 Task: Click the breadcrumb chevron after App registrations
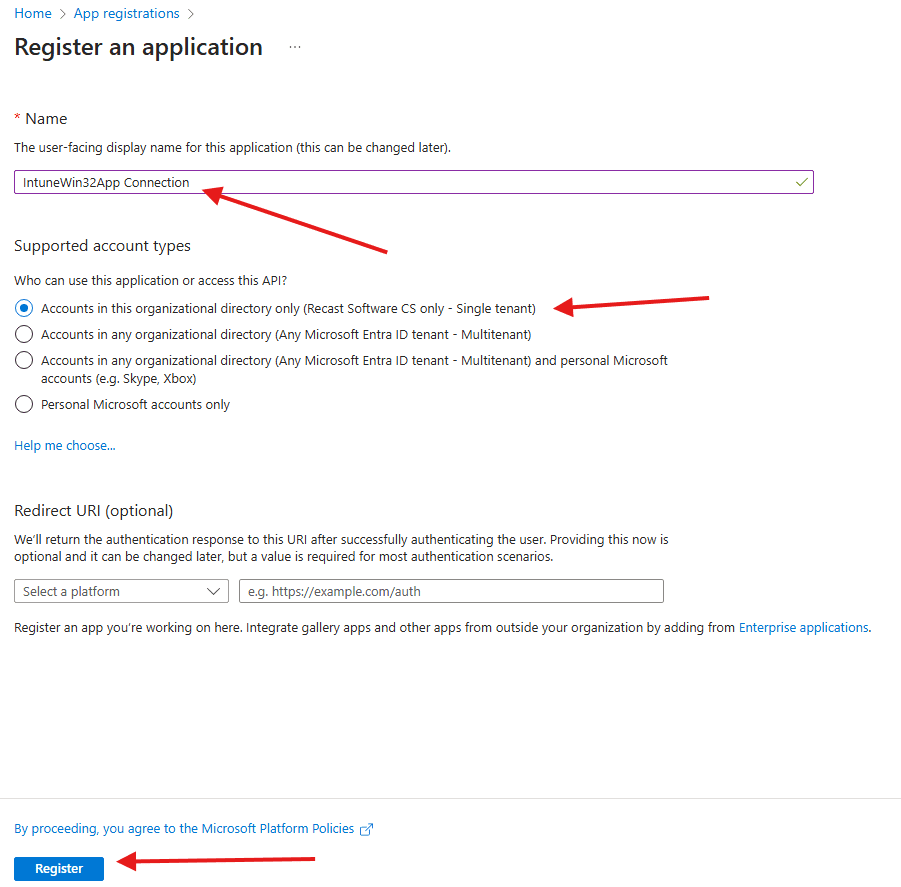click(x=191, y=14)
